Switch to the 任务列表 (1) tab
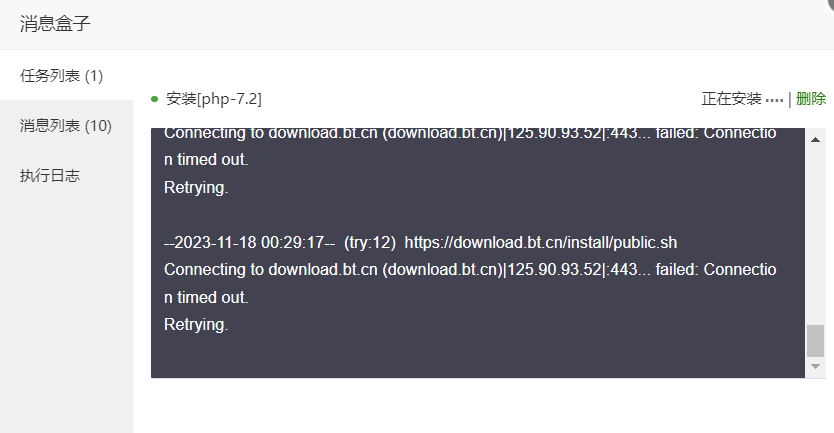 (62, 76)
